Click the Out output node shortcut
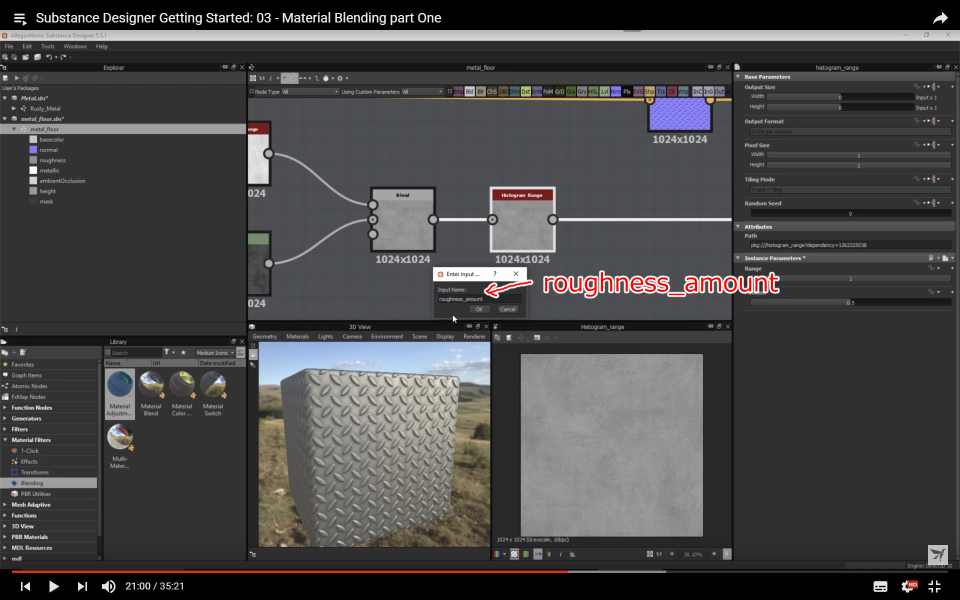Screen dimensions: 960x600 point(719,91)
